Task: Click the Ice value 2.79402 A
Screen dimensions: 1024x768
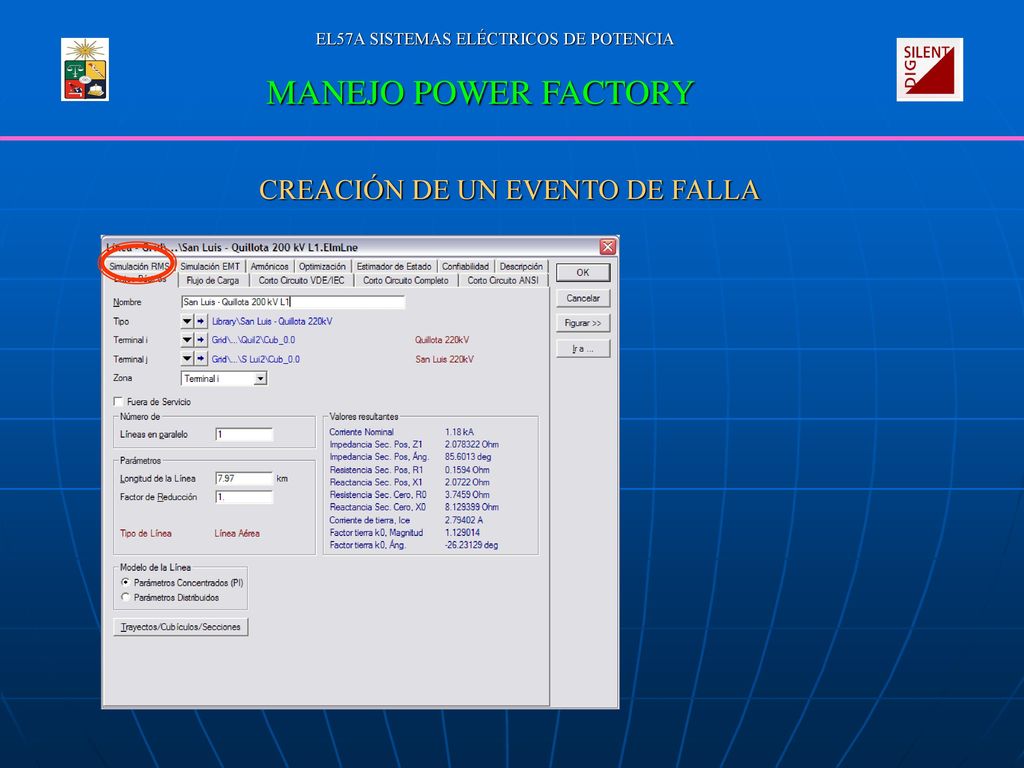Action: [464, 520]
